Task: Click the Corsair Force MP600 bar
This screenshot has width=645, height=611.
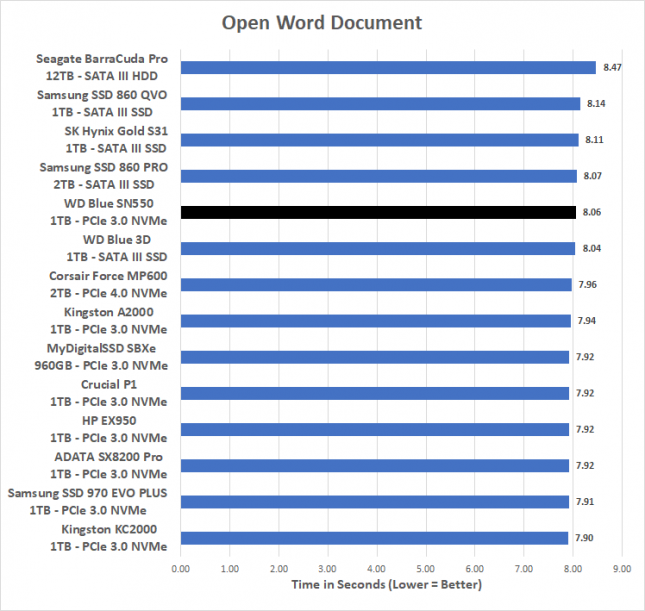Action: click(376, 285)
